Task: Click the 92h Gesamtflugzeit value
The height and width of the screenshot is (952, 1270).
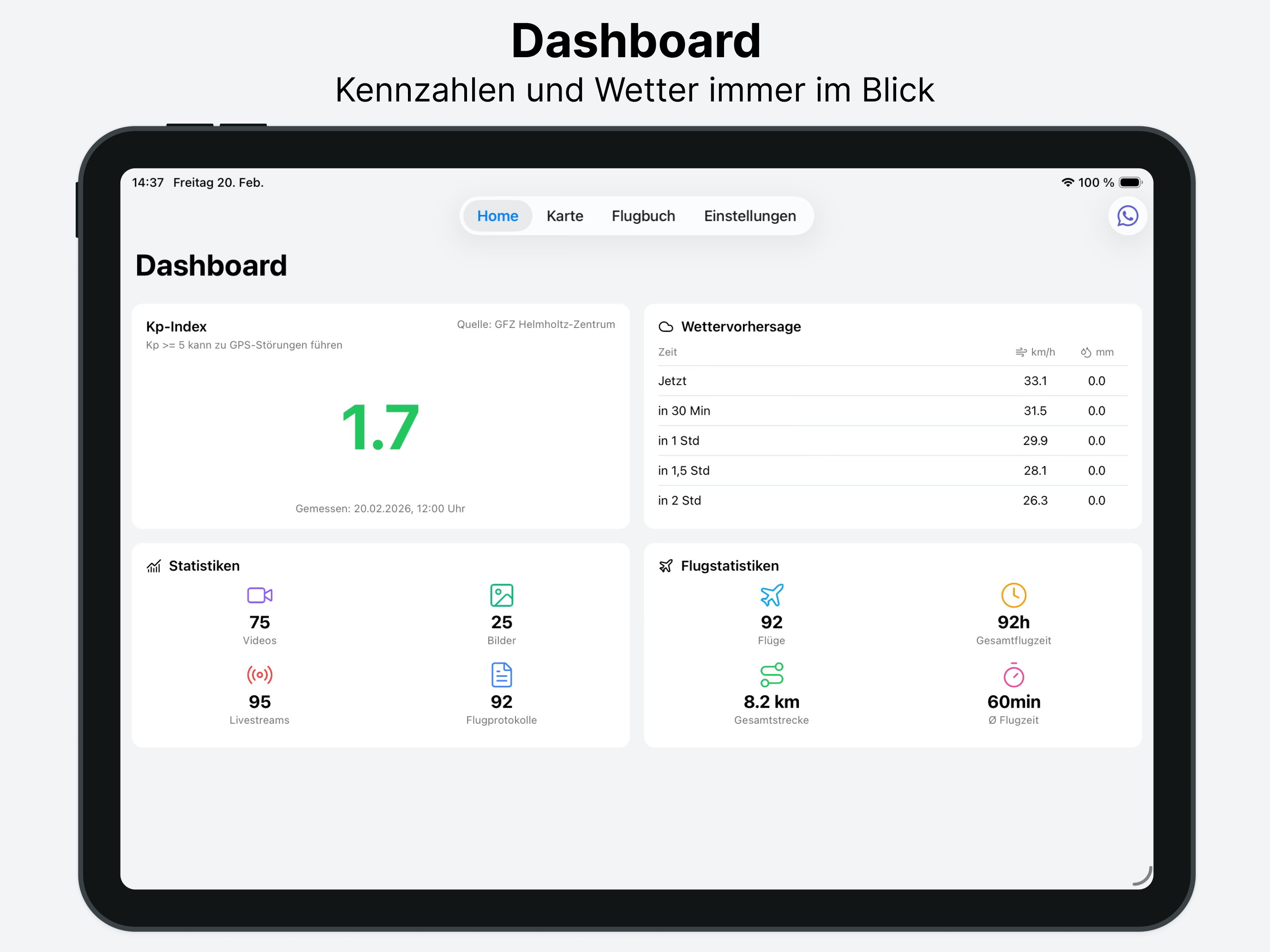Action: click(x=1013, y=622)
